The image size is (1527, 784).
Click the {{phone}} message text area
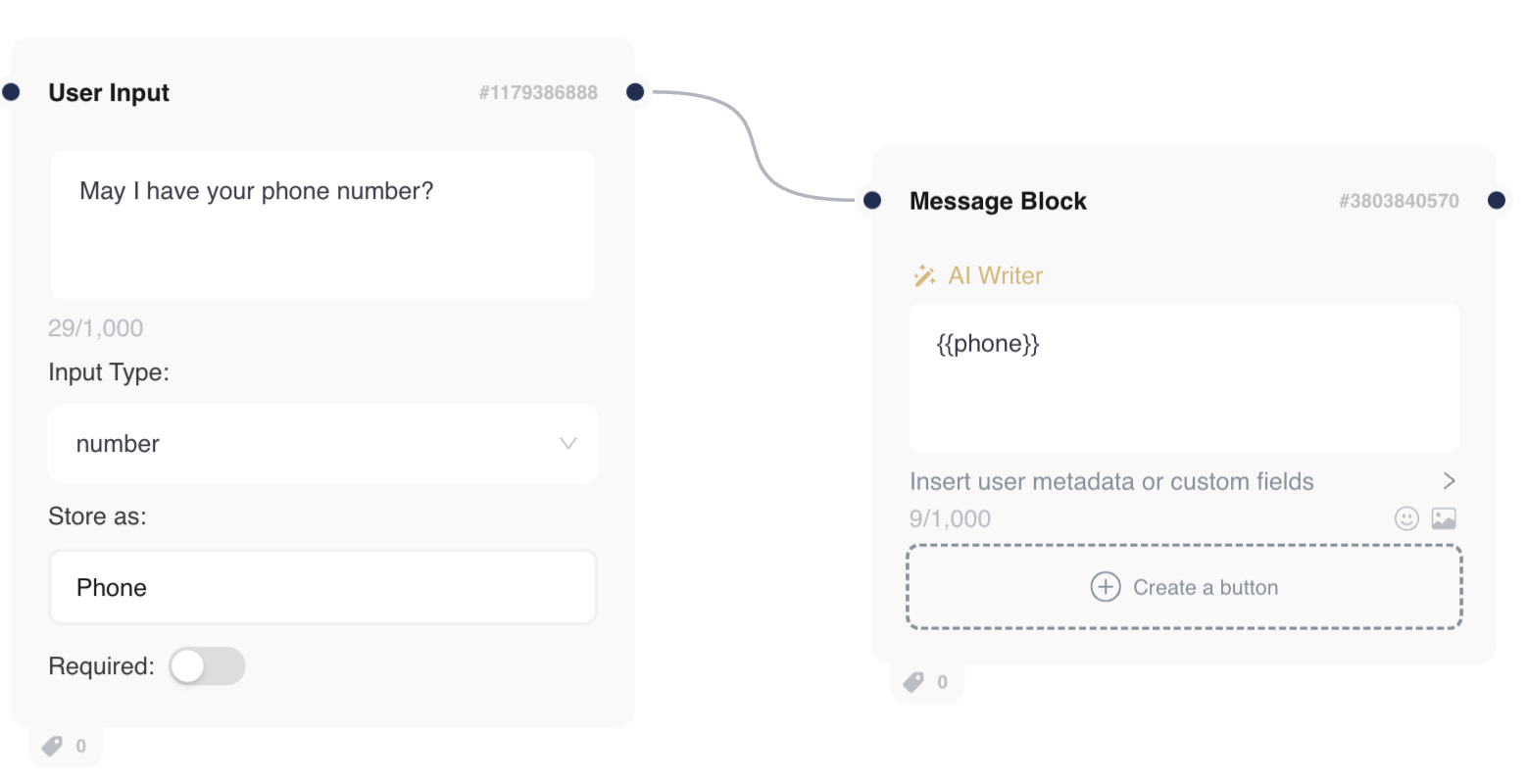point(1184,377)
